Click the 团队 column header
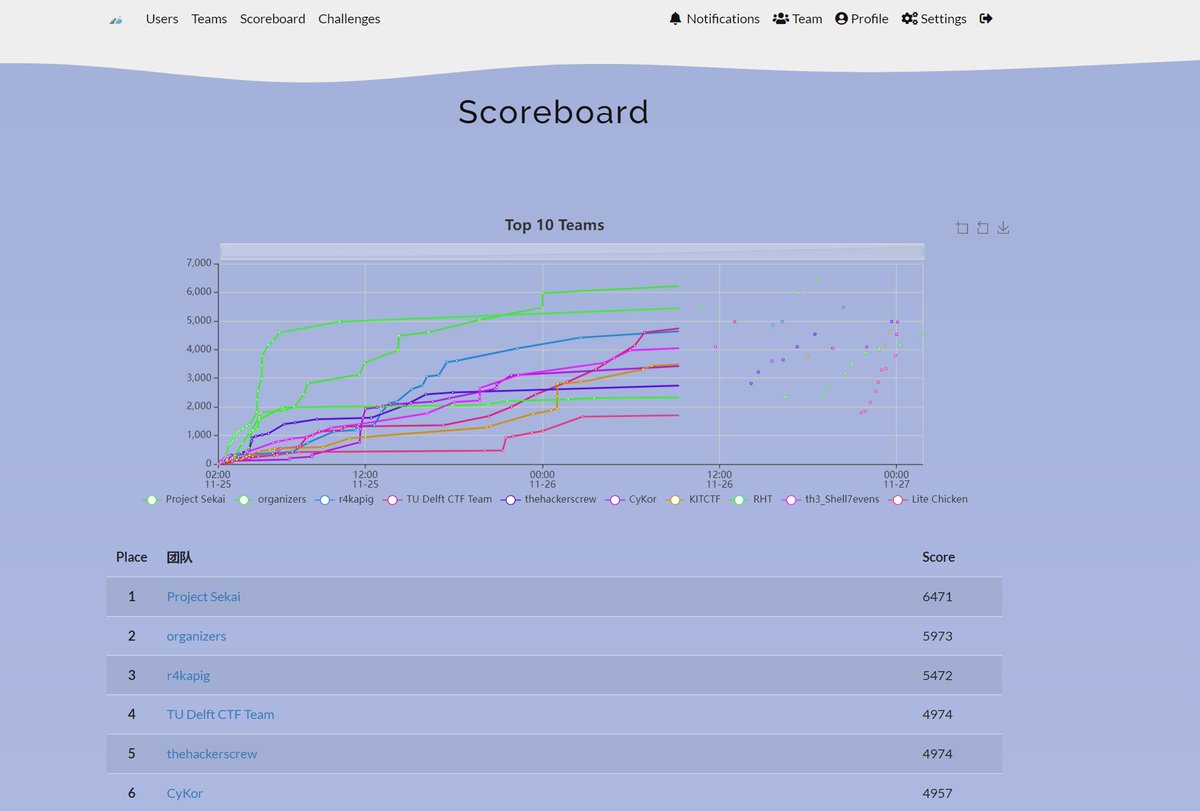This screenshot has width=1200, height=811. 180,557
